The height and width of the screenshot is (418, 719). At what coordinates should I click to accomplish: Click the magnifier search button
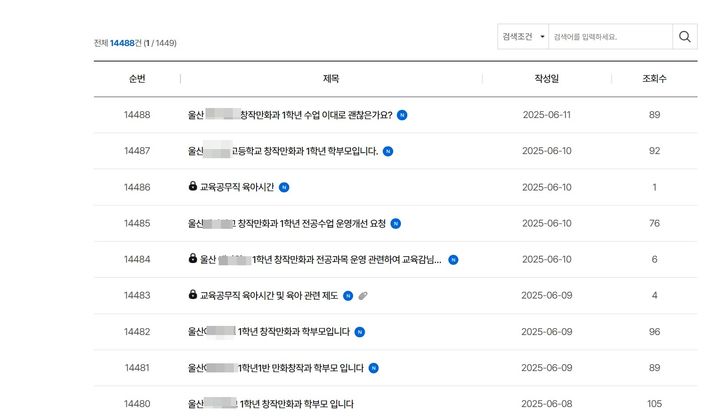pyautogui.click(x=685, y=37)
